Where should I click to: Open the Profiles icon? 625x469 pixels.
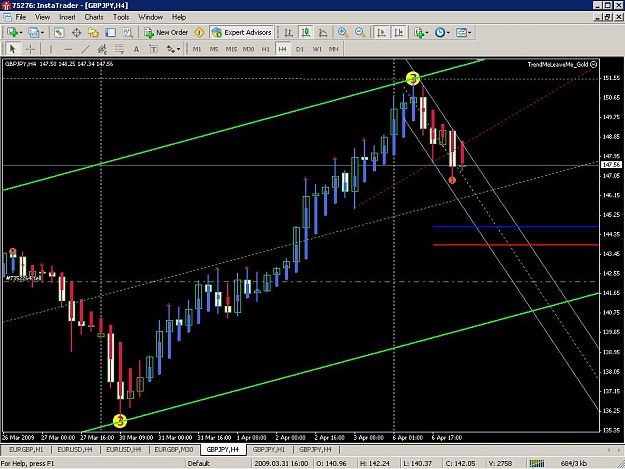[x=33, y=32]
